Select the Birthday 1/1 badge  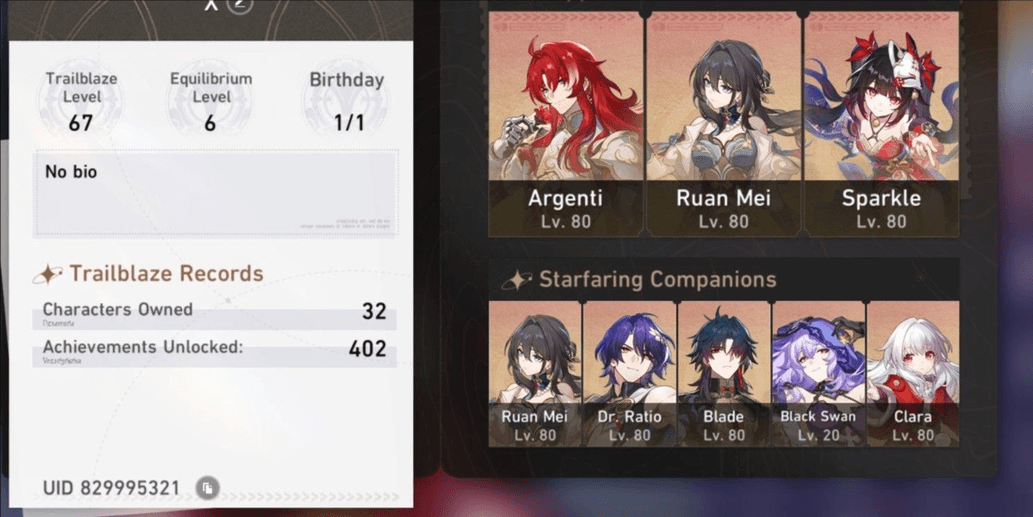click(347, 101)
